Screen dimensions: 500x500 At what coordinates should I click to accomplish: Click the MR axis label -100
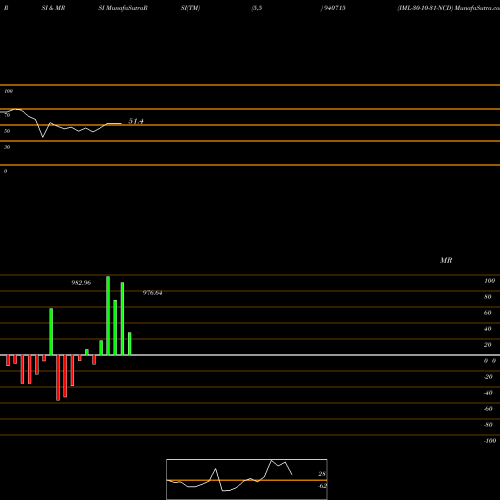pos(490,441)
